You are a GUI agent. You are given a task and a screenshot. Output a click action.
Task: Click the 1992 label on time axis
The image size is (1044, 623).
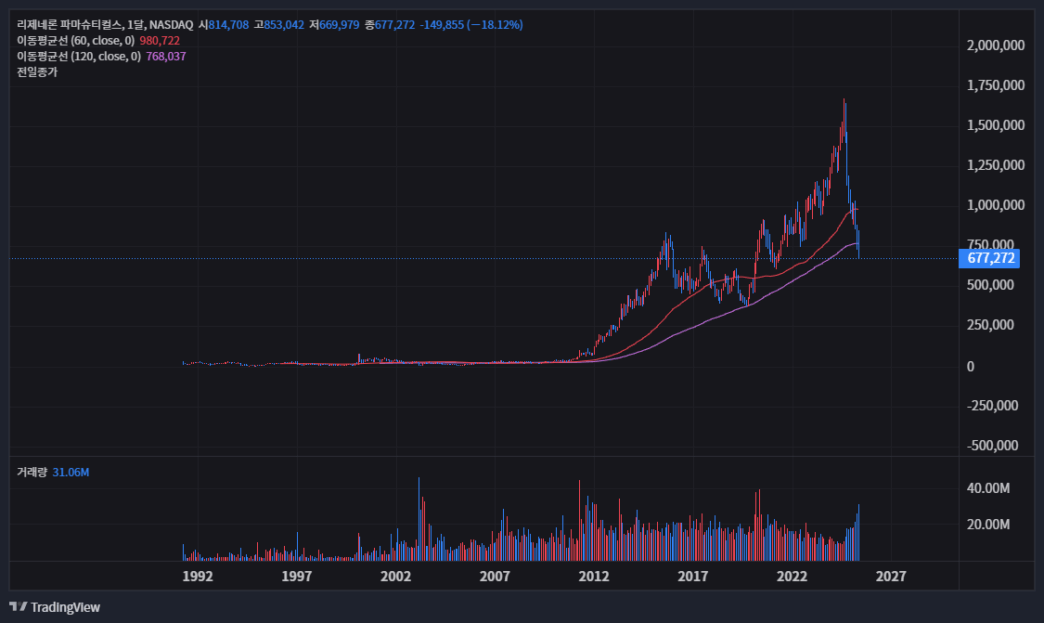[x=197, y=576]
